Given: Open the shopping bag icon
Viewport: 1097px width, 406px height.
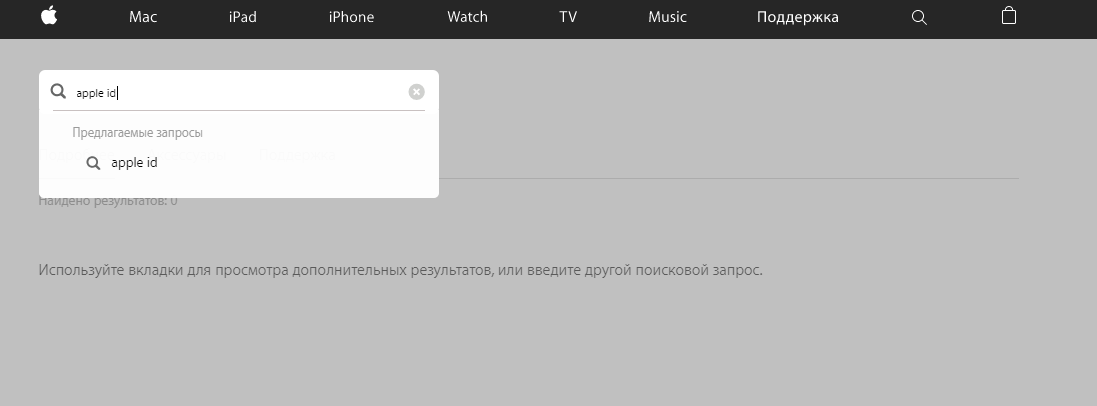Looking at the screenshot, I should click(1009, 16).
